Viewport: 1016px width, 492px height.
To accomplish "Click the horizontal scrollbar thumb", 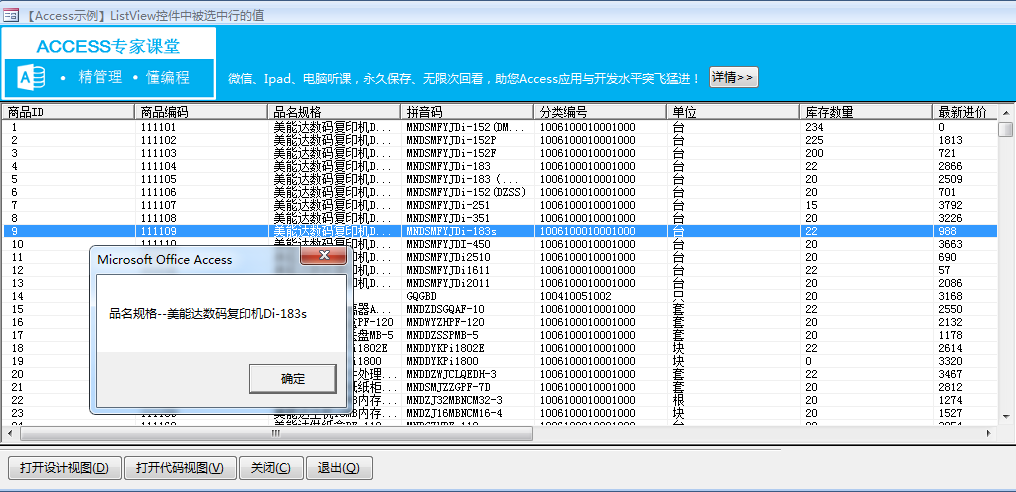I will click(x=275, y=433).
